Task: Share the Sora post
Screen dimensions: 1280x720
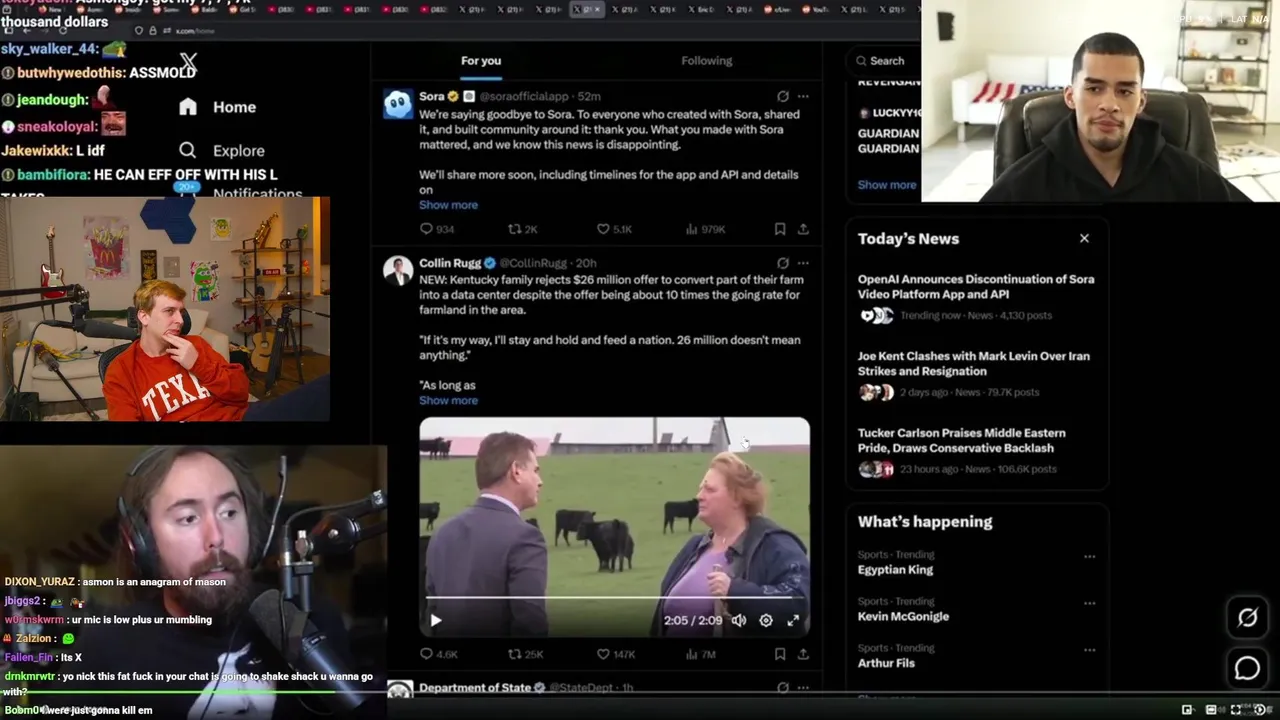Action: point(803,229)
